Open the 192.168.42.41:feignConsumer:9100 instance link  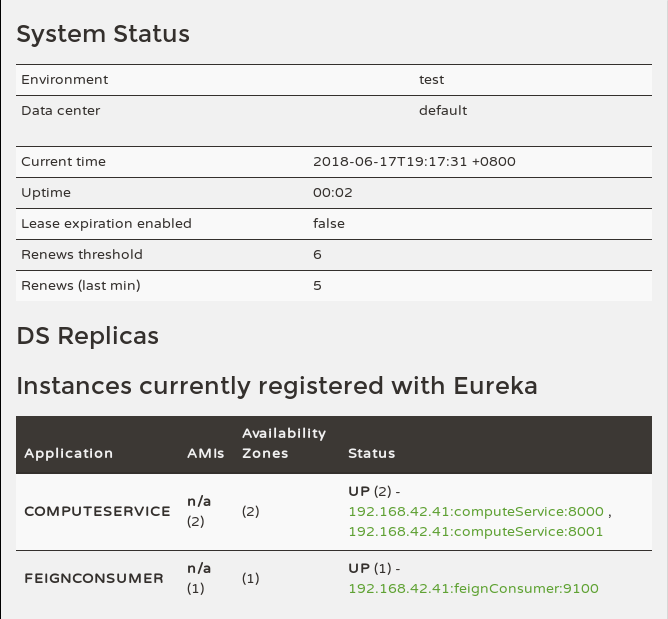473,588
